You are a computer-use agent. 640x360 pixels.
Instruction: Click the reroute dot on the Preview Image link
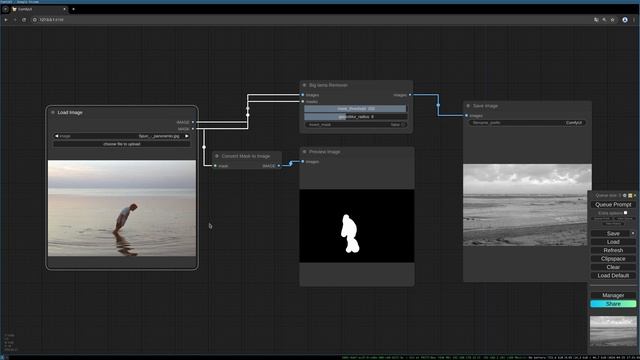291,163
